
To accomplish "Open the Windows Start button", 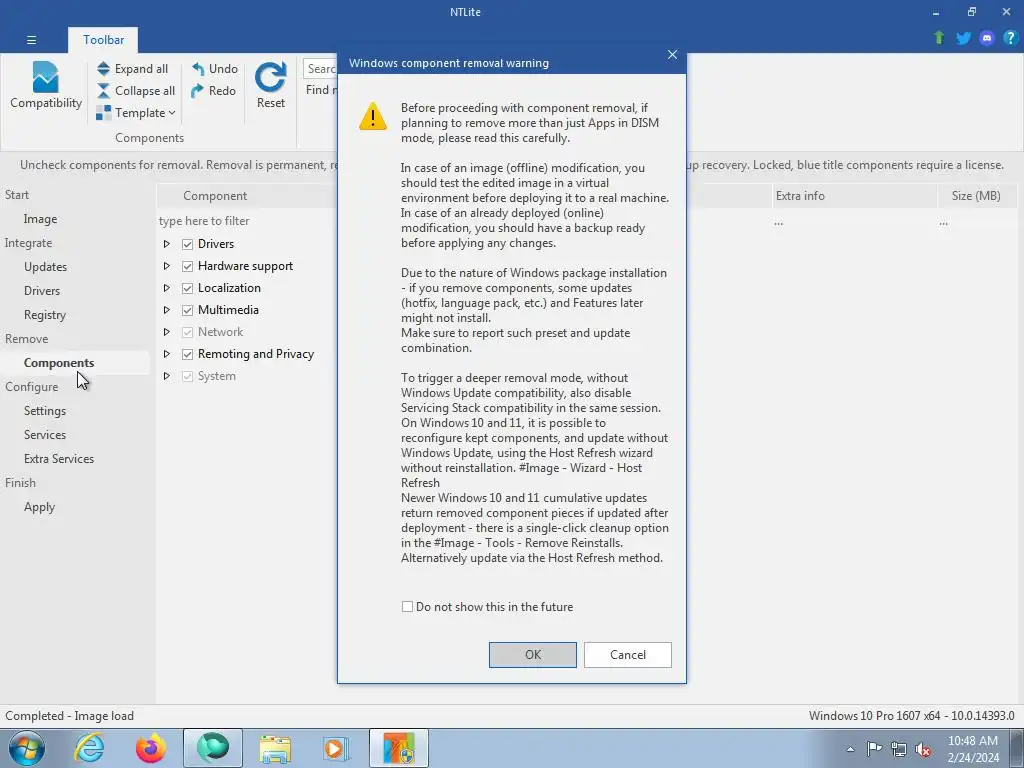I will tap(27, 748).
